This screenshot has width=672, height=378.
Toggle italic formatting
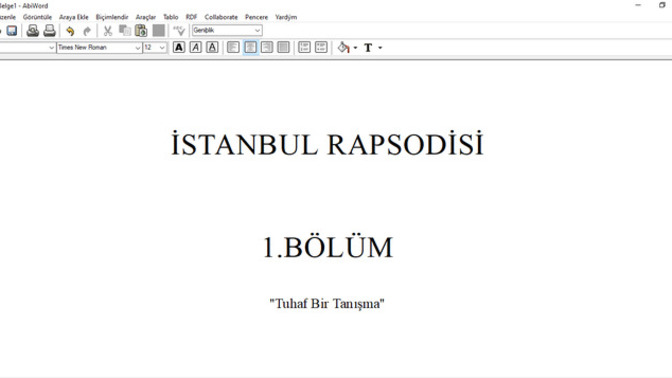(195, 47)
